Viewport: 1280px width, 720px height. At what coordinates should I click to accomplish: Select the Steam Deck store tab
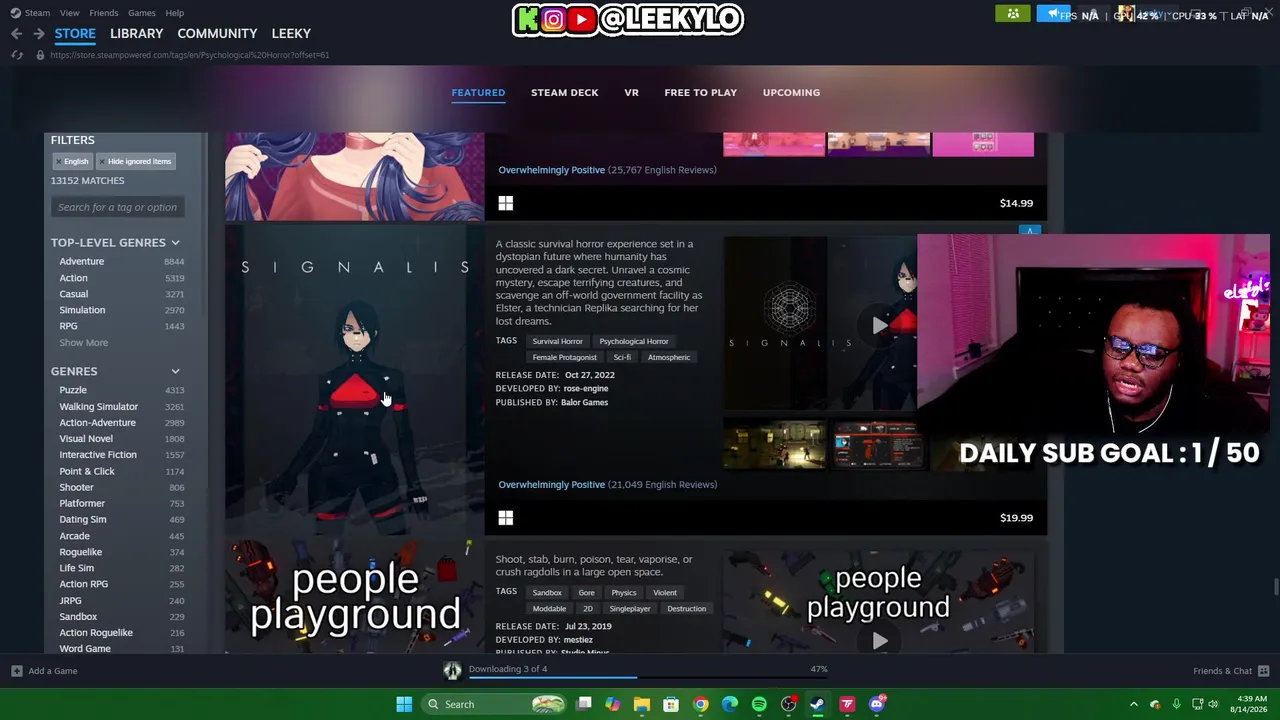(564, 93)
